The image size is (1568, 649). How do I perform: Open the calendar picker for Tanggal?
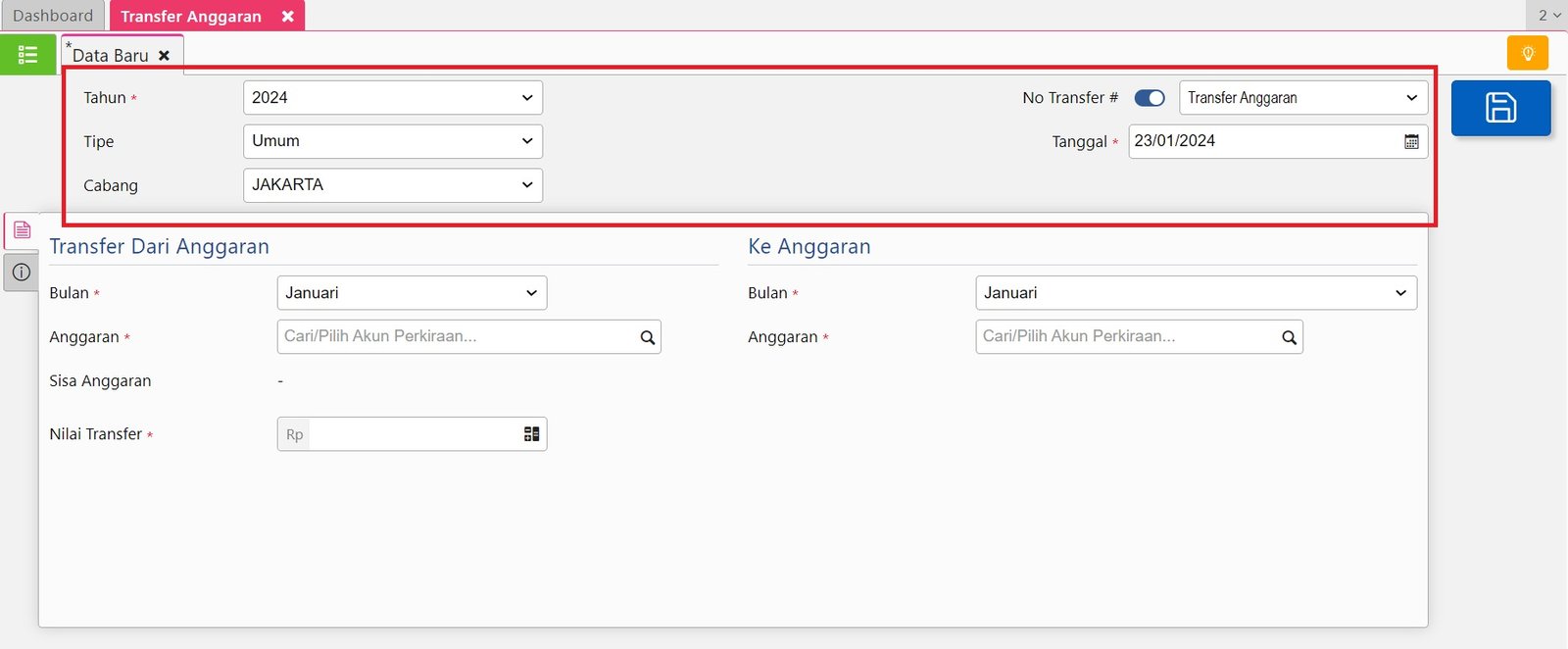point(1411,142)
